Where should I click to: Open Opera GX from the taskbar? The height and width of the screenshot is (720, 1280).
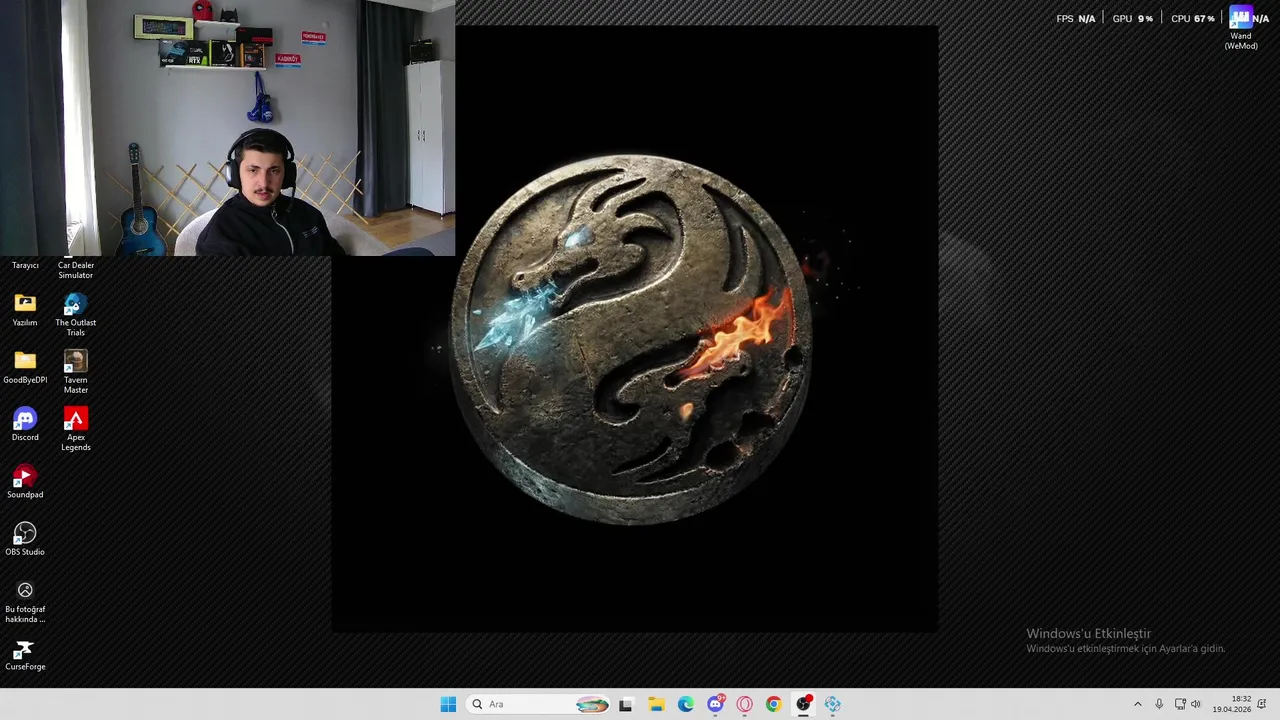744,704
